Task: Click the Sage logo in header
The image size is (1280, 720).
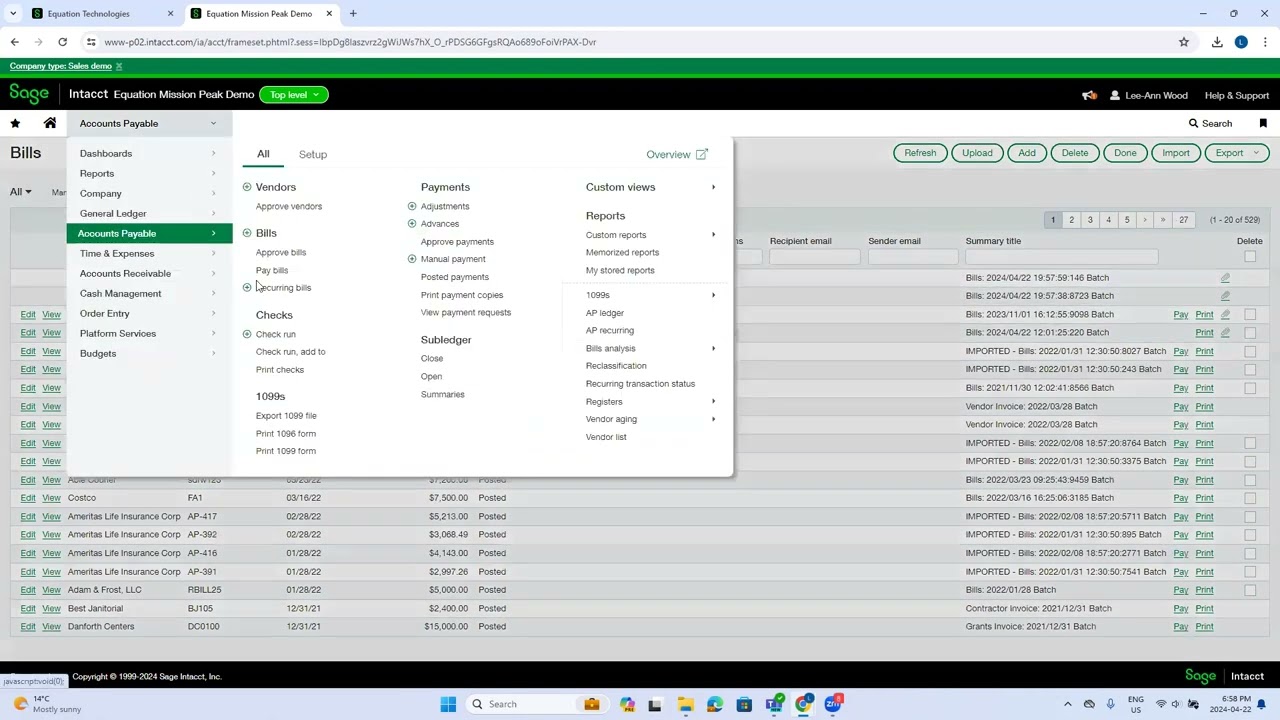Action: [x=29, y=94]
